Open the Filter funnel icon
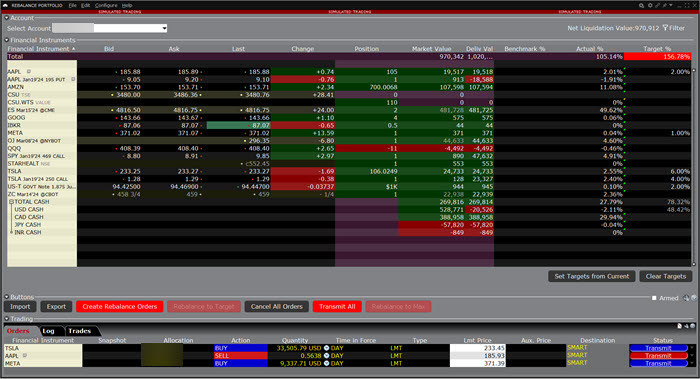 click(x=665, y=28)
